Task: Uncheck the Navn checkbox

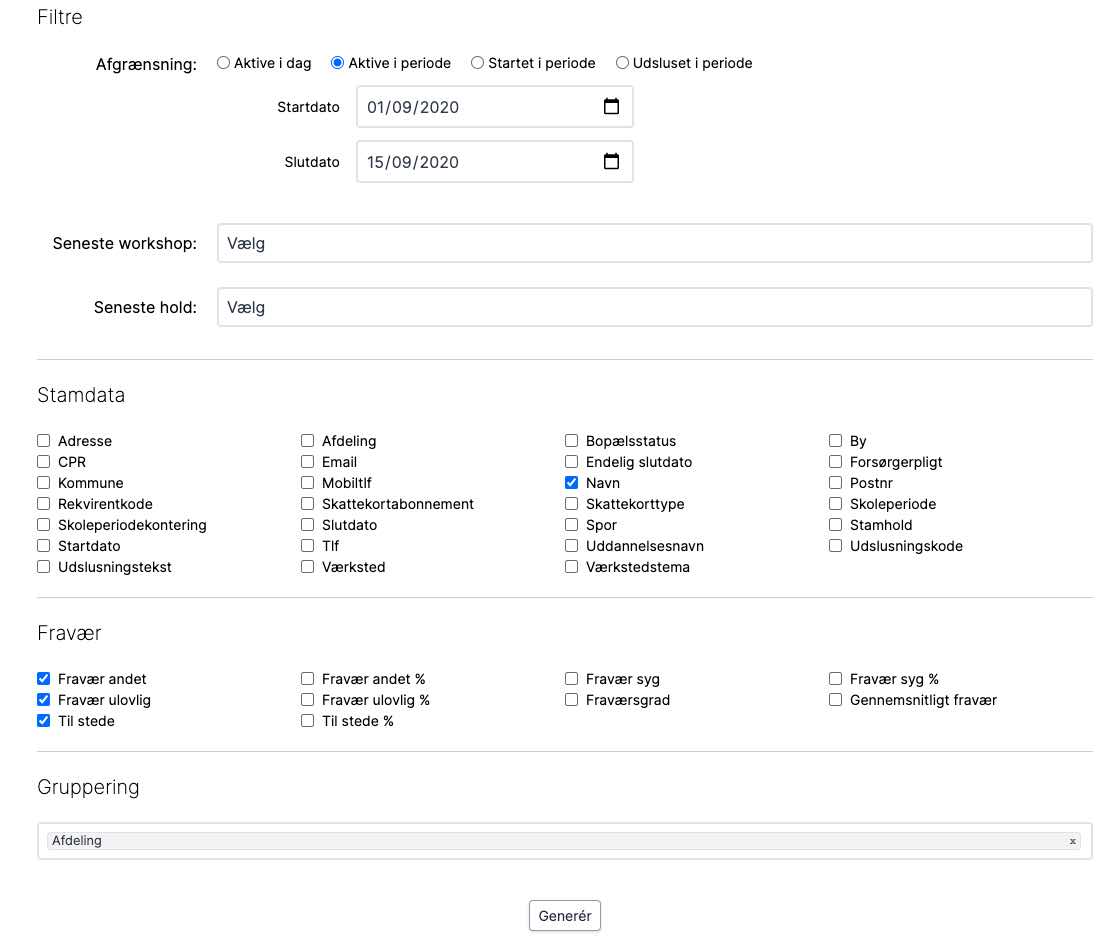Action: click(572, 483)
